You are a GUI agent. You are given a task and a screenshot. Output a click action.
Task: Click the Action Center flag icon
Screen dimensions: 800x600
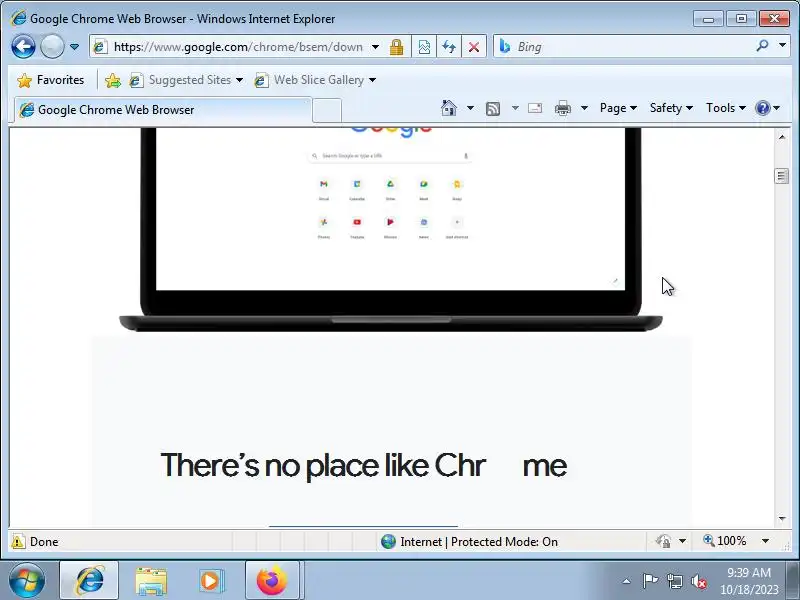click(650, 581)
